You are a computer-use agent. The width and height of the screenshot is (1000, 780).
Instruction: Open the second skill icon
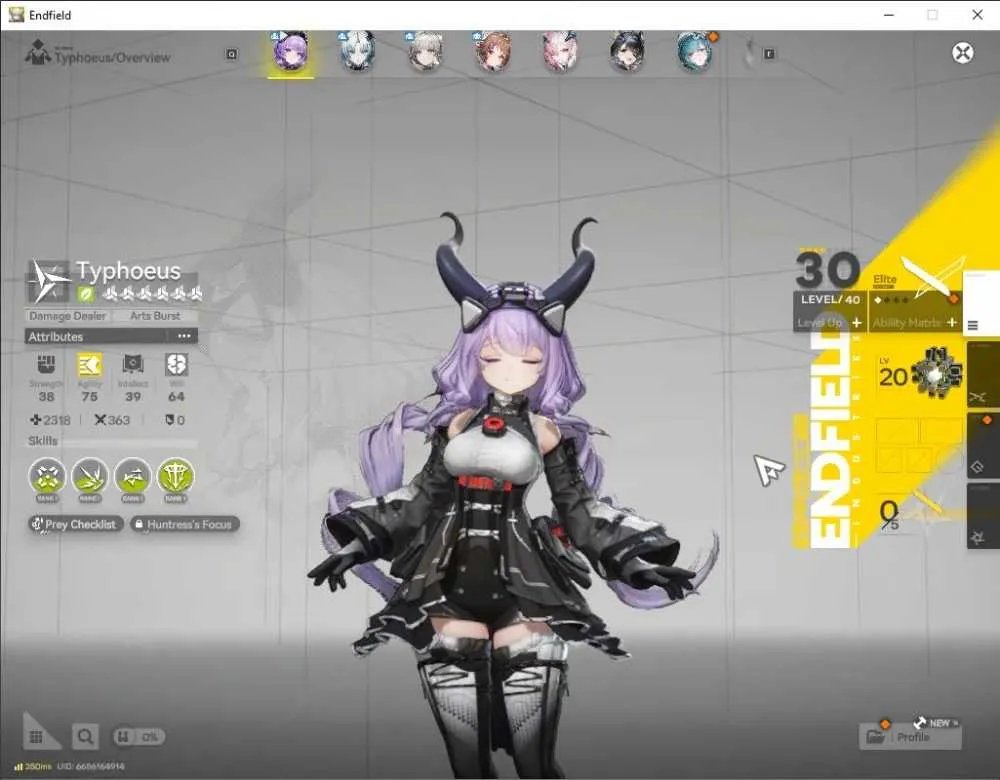[90, 476]
